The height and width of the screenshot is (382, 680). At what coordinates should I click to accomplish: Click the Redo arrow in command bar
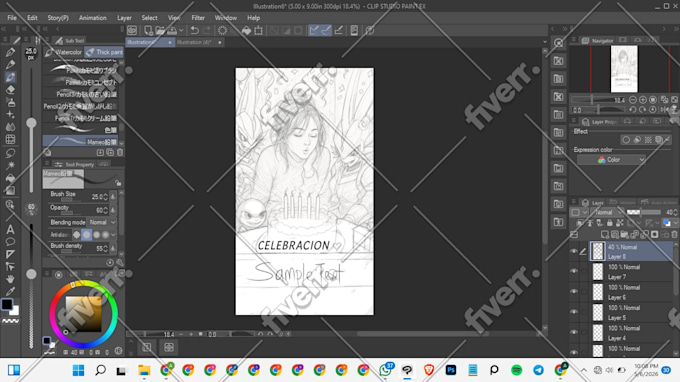click(x=207, y=30)
